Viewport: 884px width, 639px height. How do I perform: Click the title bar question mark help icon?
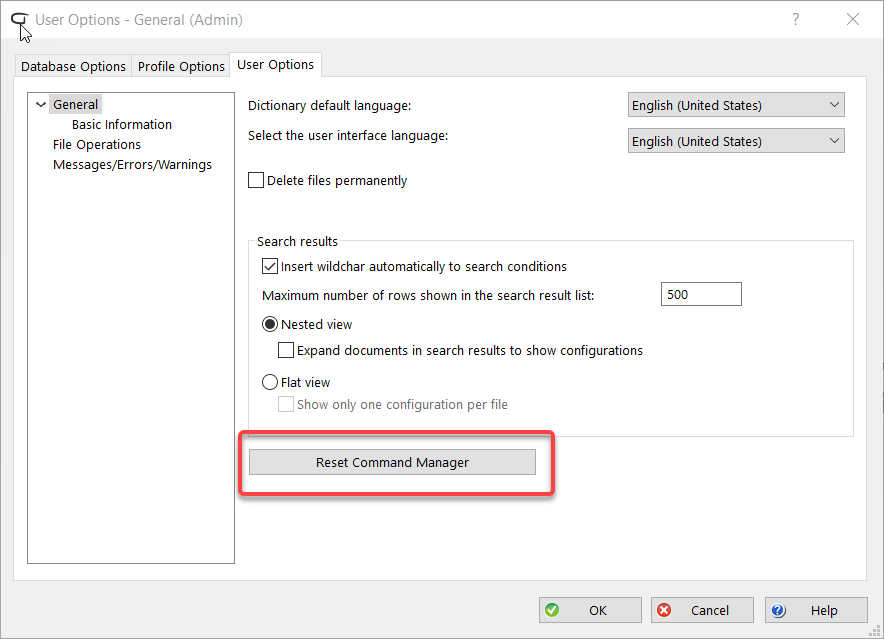pyautogui.click(x=796, y=19)
